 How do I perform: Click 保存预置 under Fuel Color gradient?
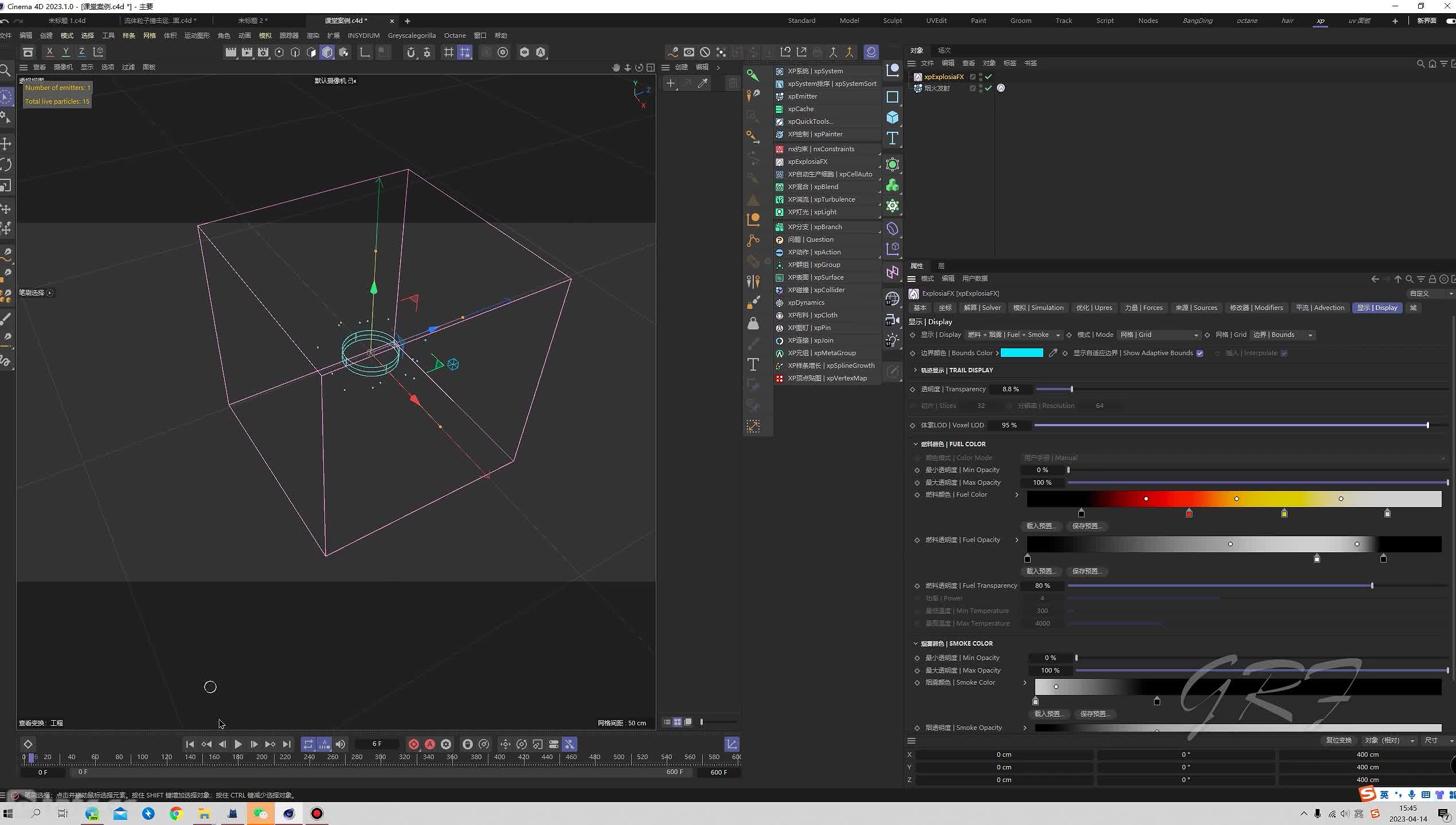click(1087, 526)
